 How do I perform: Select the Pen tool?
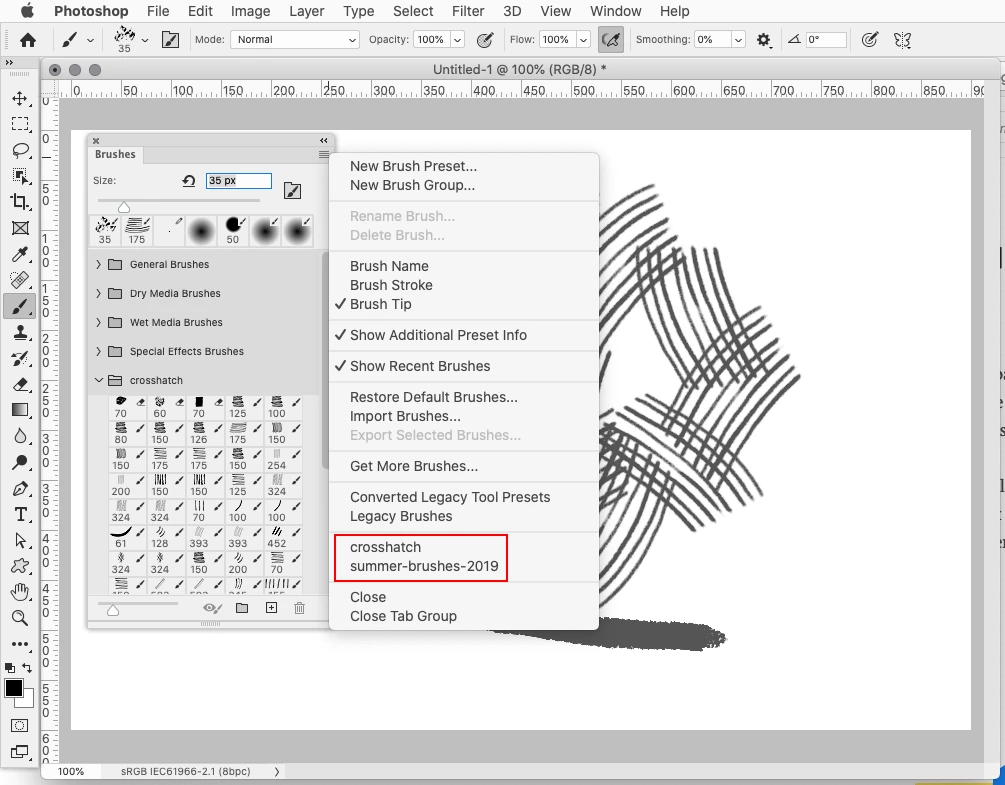(20, 488)
